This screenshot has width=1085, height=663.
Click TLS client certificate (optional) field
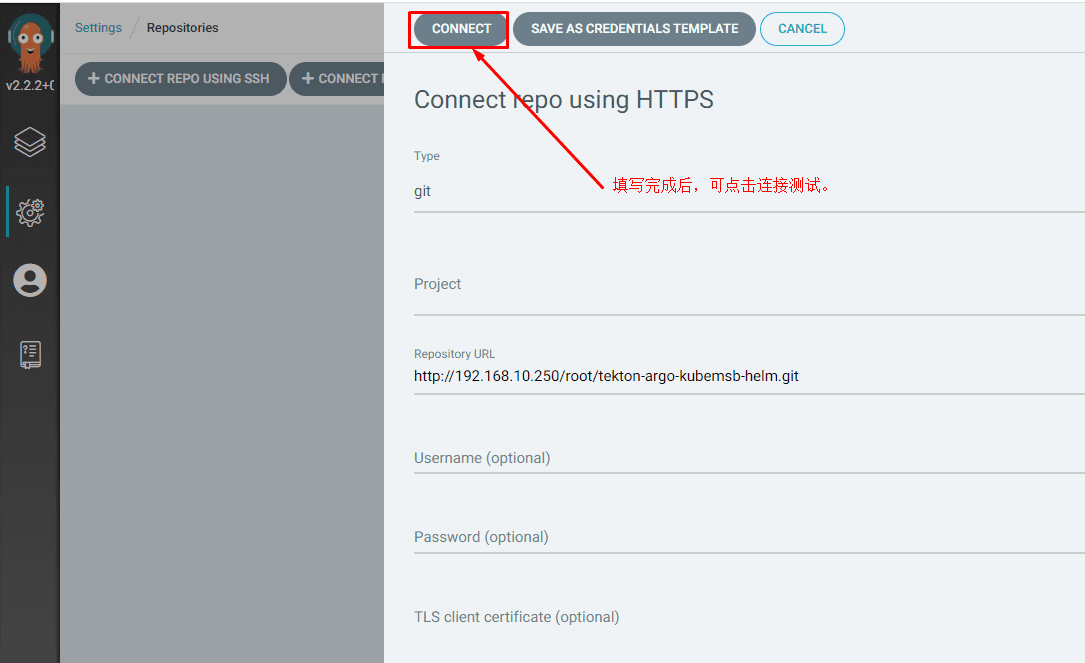(749, 617)
